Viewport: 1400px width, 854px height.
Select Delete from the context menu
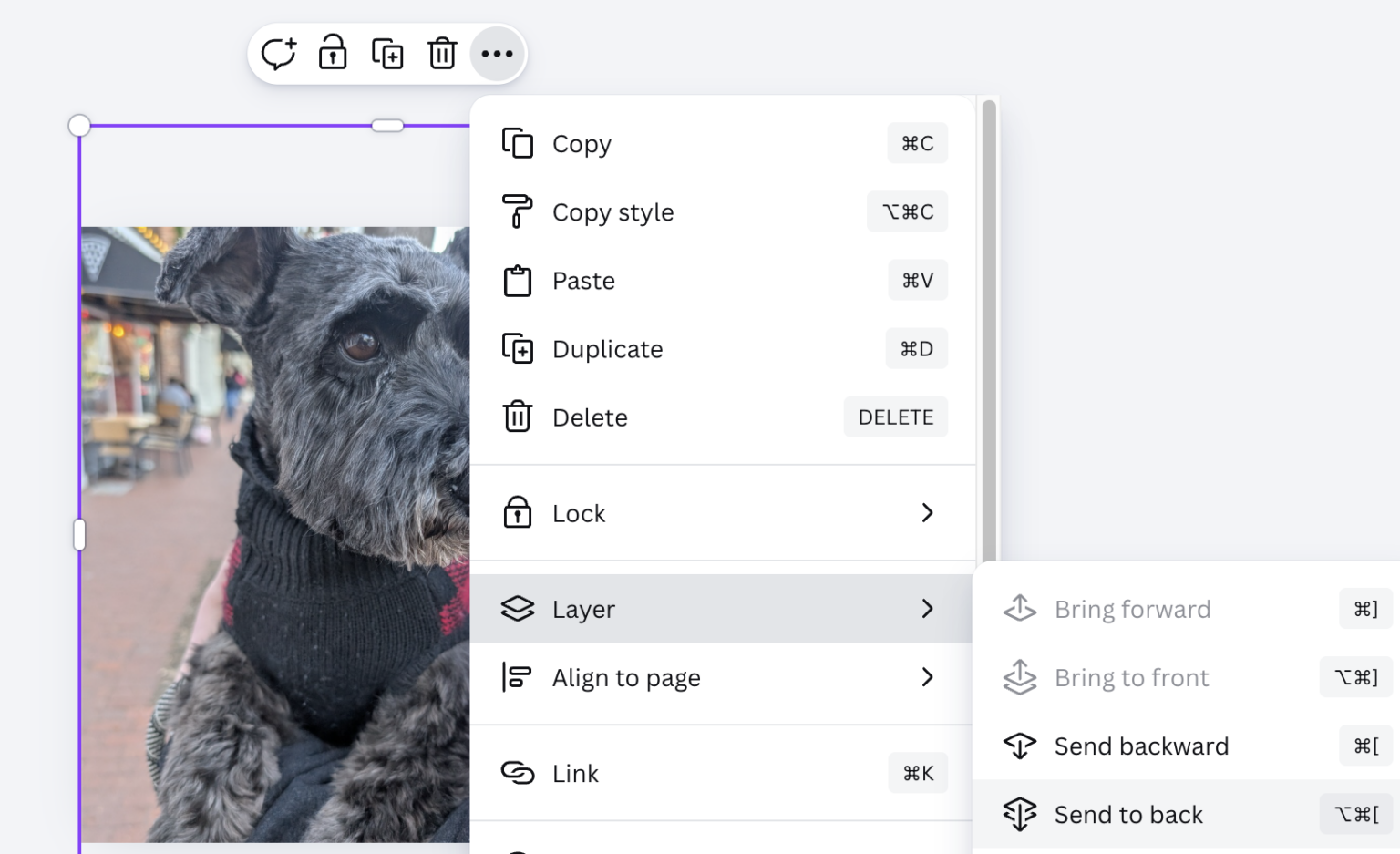coord(590,417)
